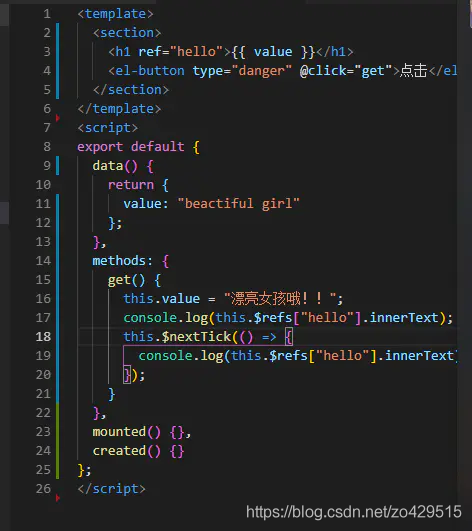This screenshot has height=531, width=472.
Task: Click the "get" string in the @click handler
Action: click(373, 71)
